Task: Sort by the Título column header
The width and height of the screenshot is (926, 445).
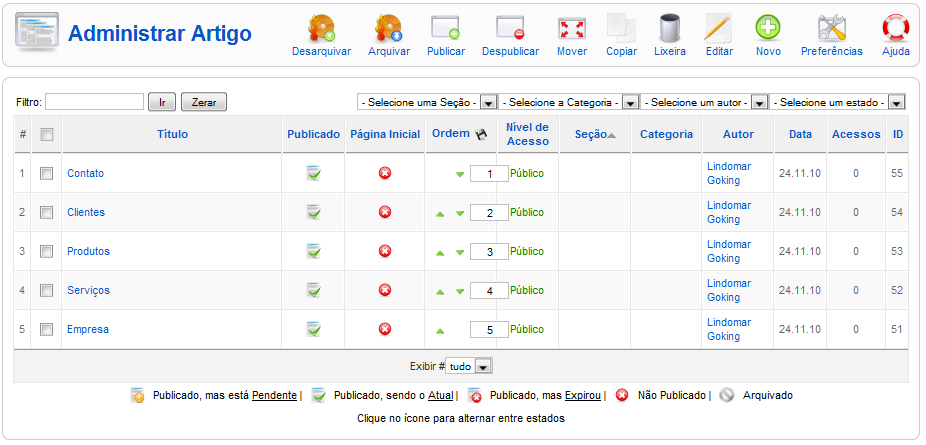Action: click(x=172, y=134)
